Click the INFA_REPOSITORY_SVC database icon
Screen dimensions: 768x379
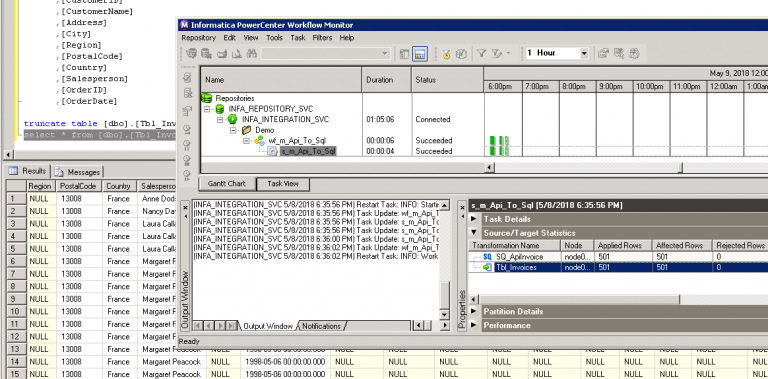[x=220, y=109]
